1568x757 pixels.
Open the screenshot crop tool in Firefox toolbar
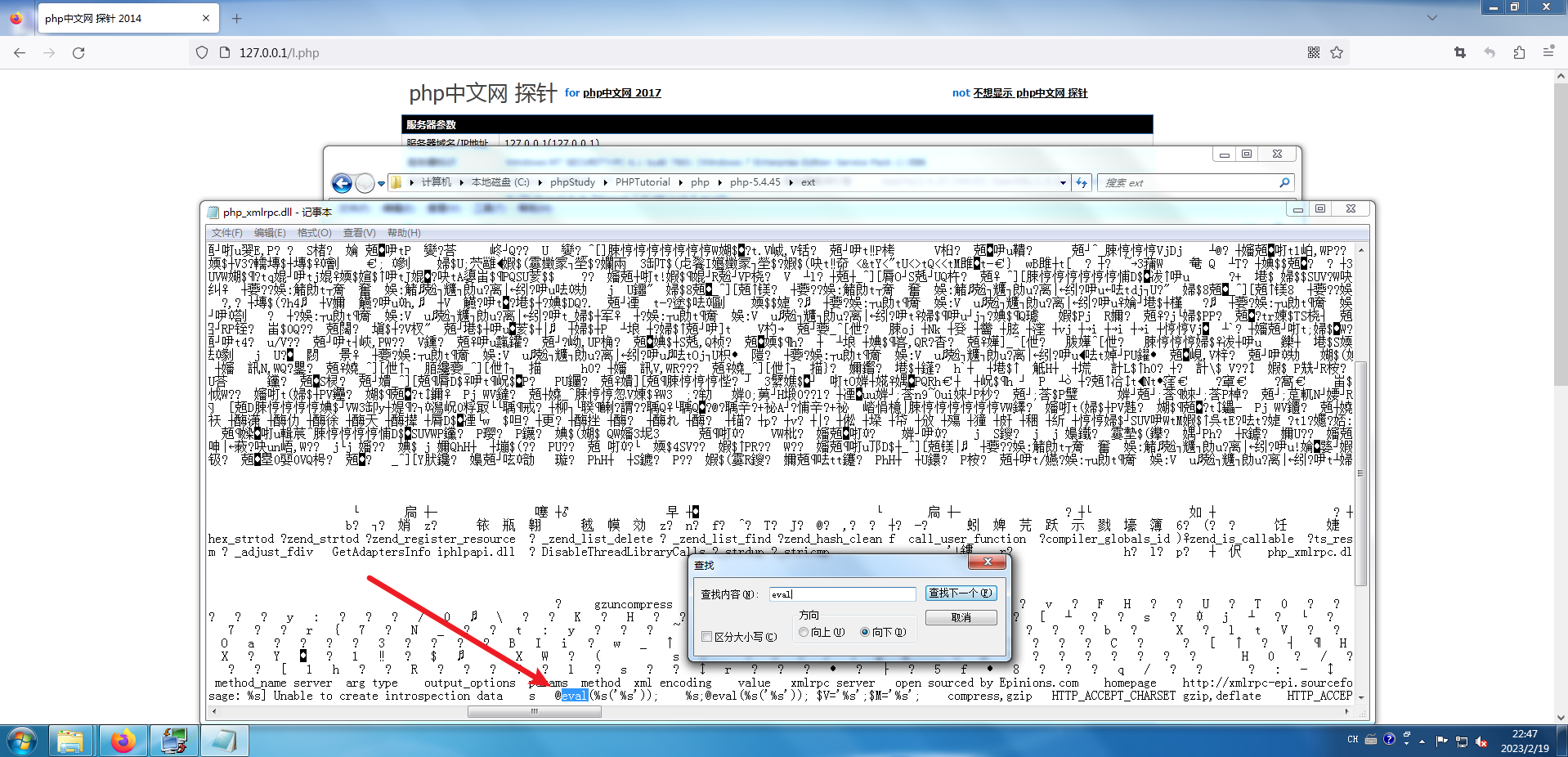coord(1460,52)
